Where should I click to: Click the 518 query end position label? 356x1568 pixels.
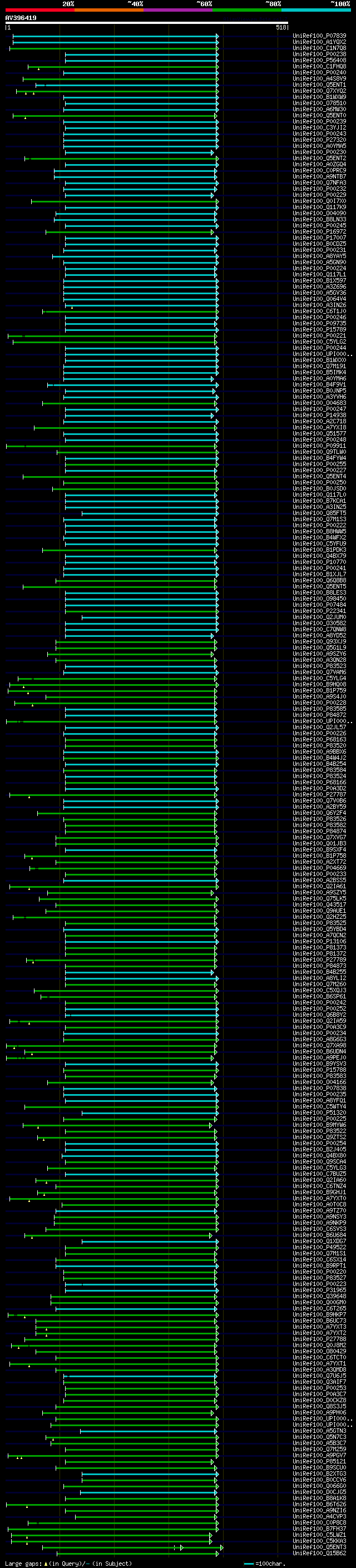281,27
